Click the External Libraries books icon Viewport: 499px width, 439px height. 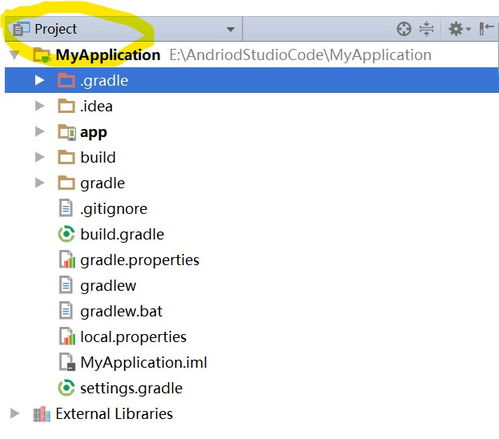(x=42, y=414)
